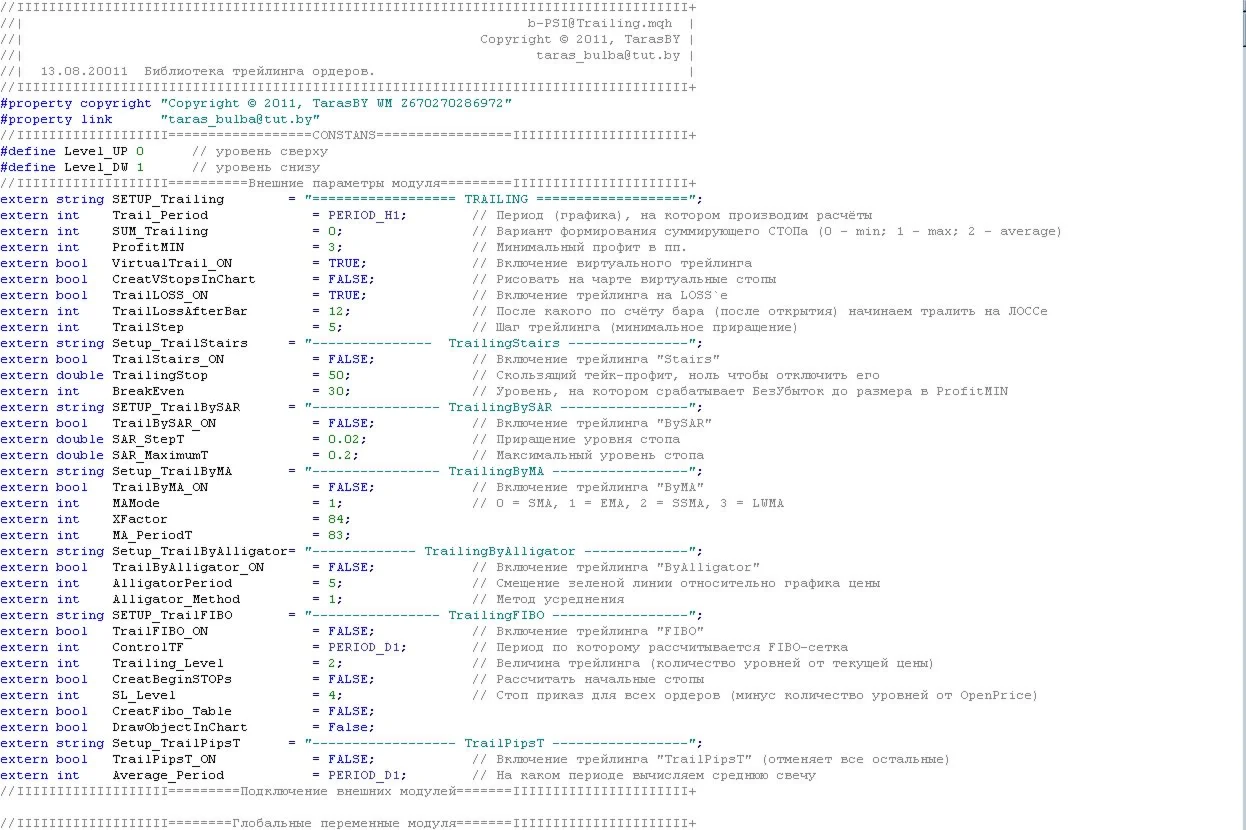Click the #property copyright string value

click(x=336, y=103)
